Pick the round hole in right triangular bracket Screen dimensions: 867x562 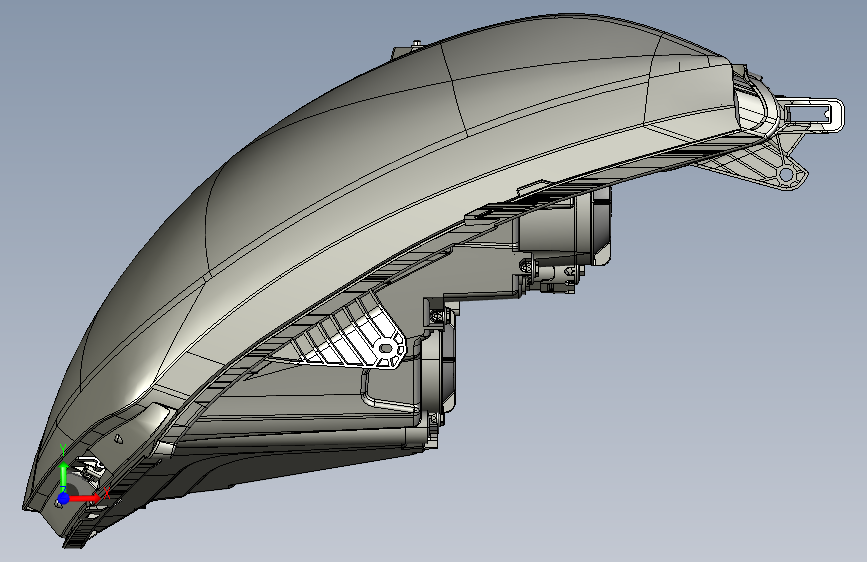(786, 175)
